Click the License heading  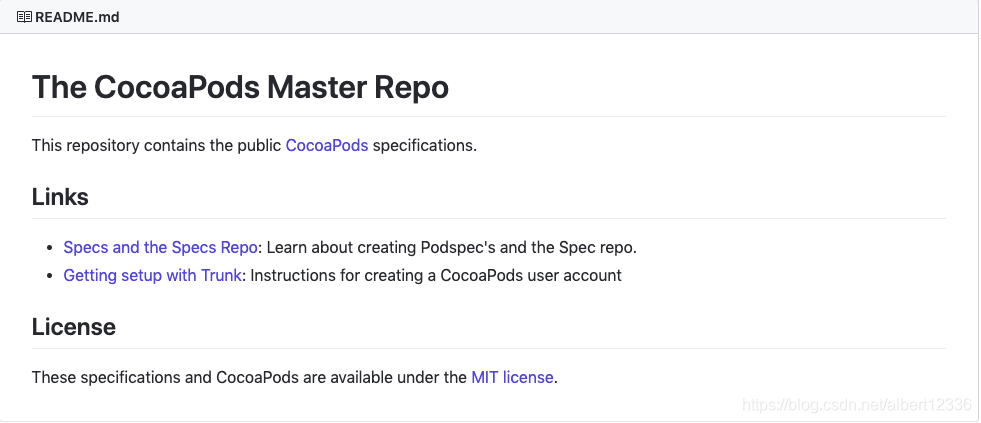pyautogui.click(x=74, y=327)
